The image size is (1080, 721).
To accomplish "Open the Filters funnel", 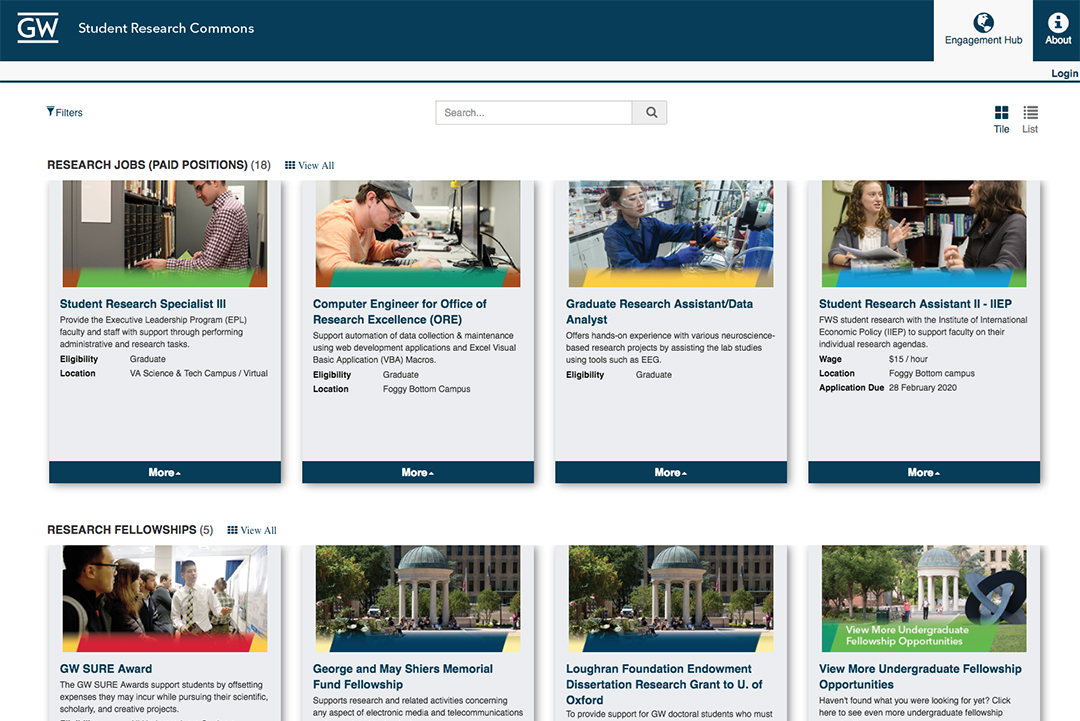I will pos(64,112).
